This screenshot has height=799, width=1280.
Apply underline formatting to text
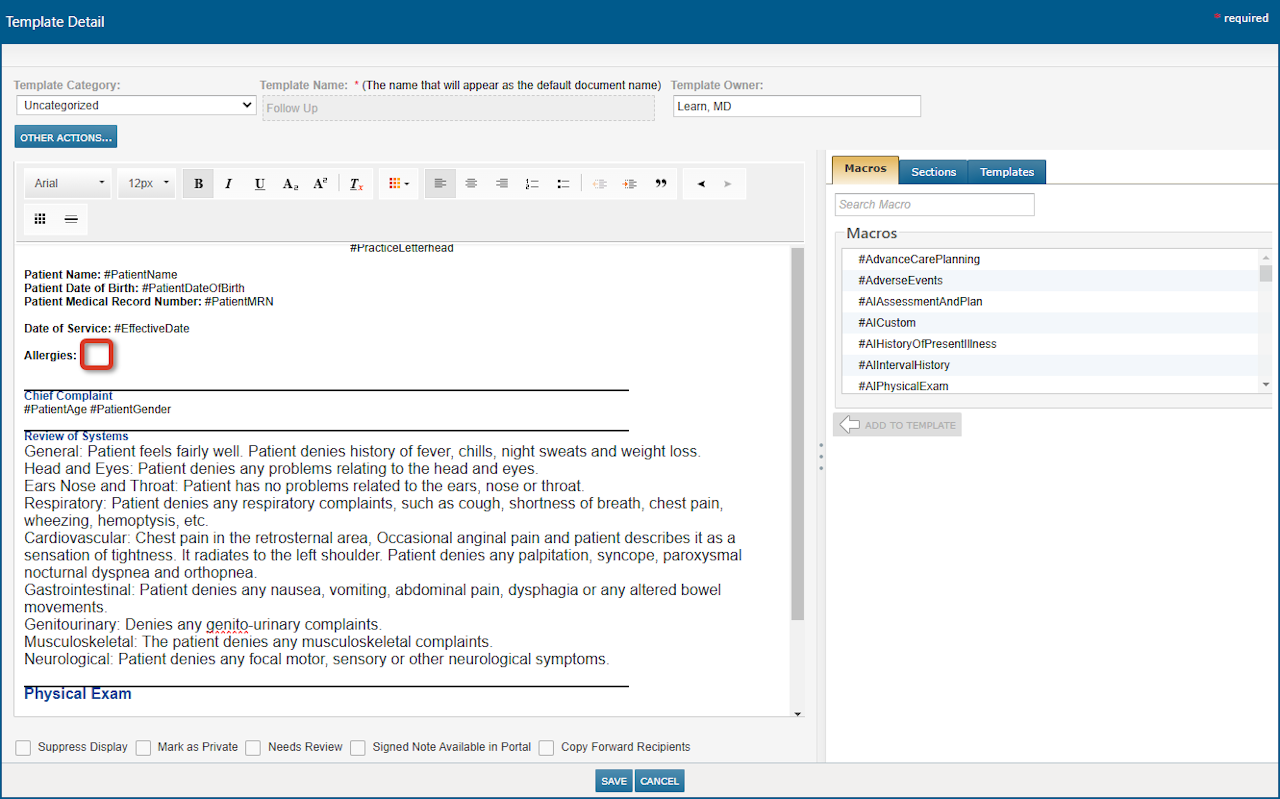(259, 183)
